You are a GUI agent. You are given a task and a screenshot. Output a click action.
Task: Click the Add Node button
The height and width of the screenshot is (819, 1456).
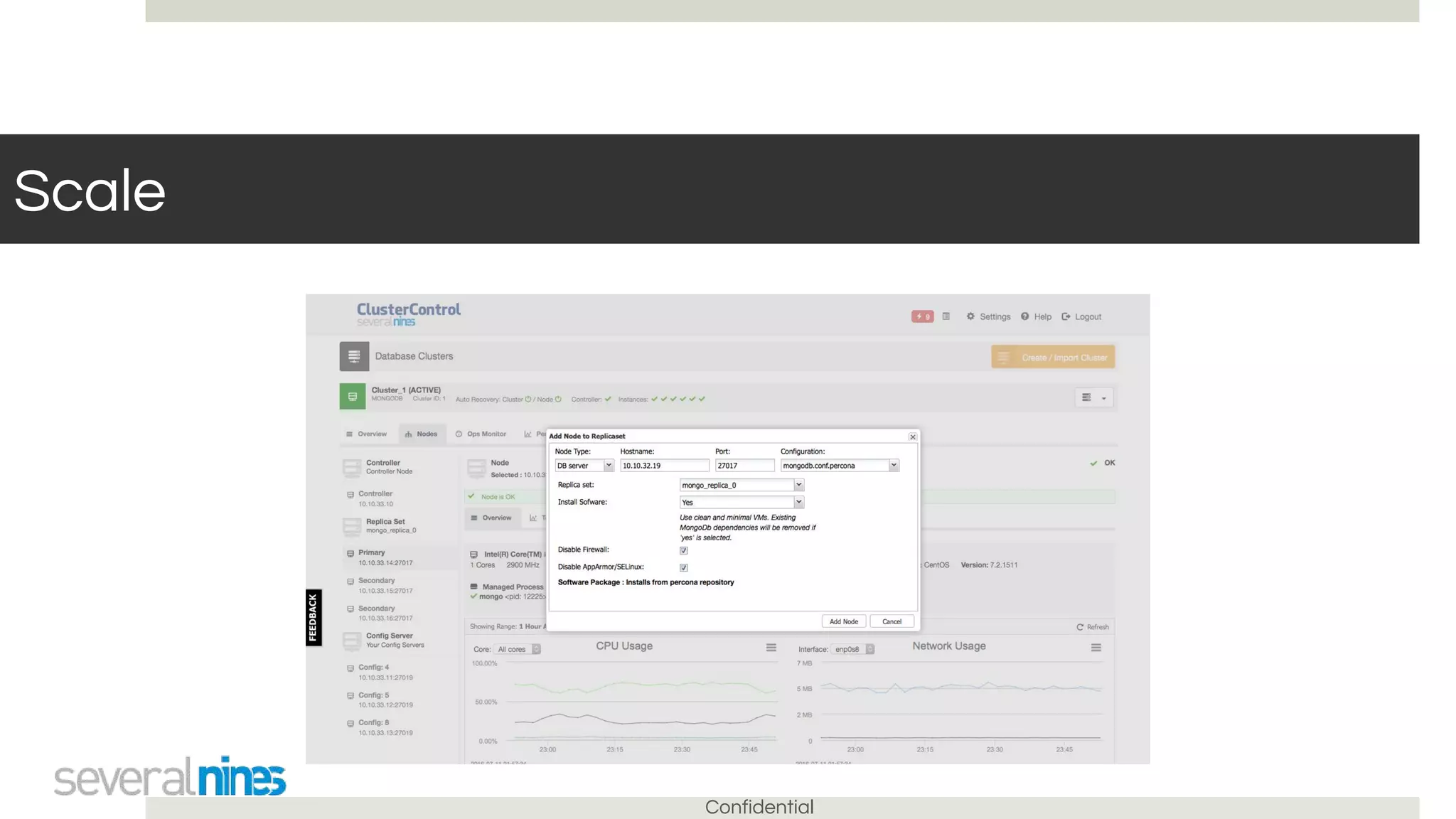(x=843, y=621)
